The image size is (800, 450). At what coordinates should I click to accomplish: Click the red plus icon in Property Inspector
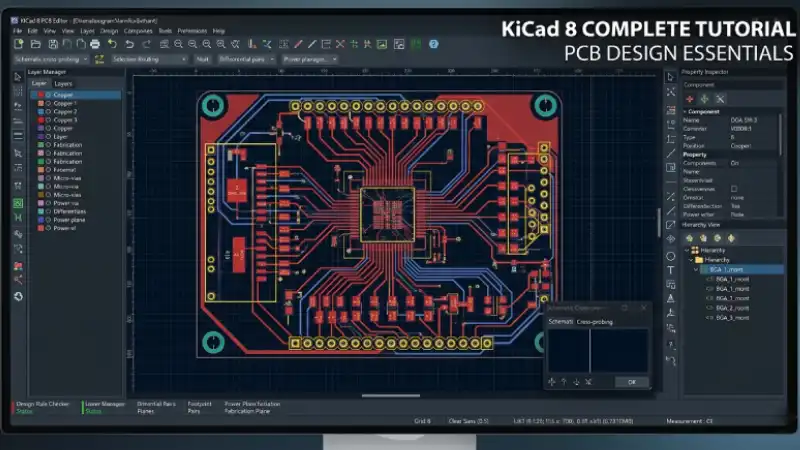[690, 99]
